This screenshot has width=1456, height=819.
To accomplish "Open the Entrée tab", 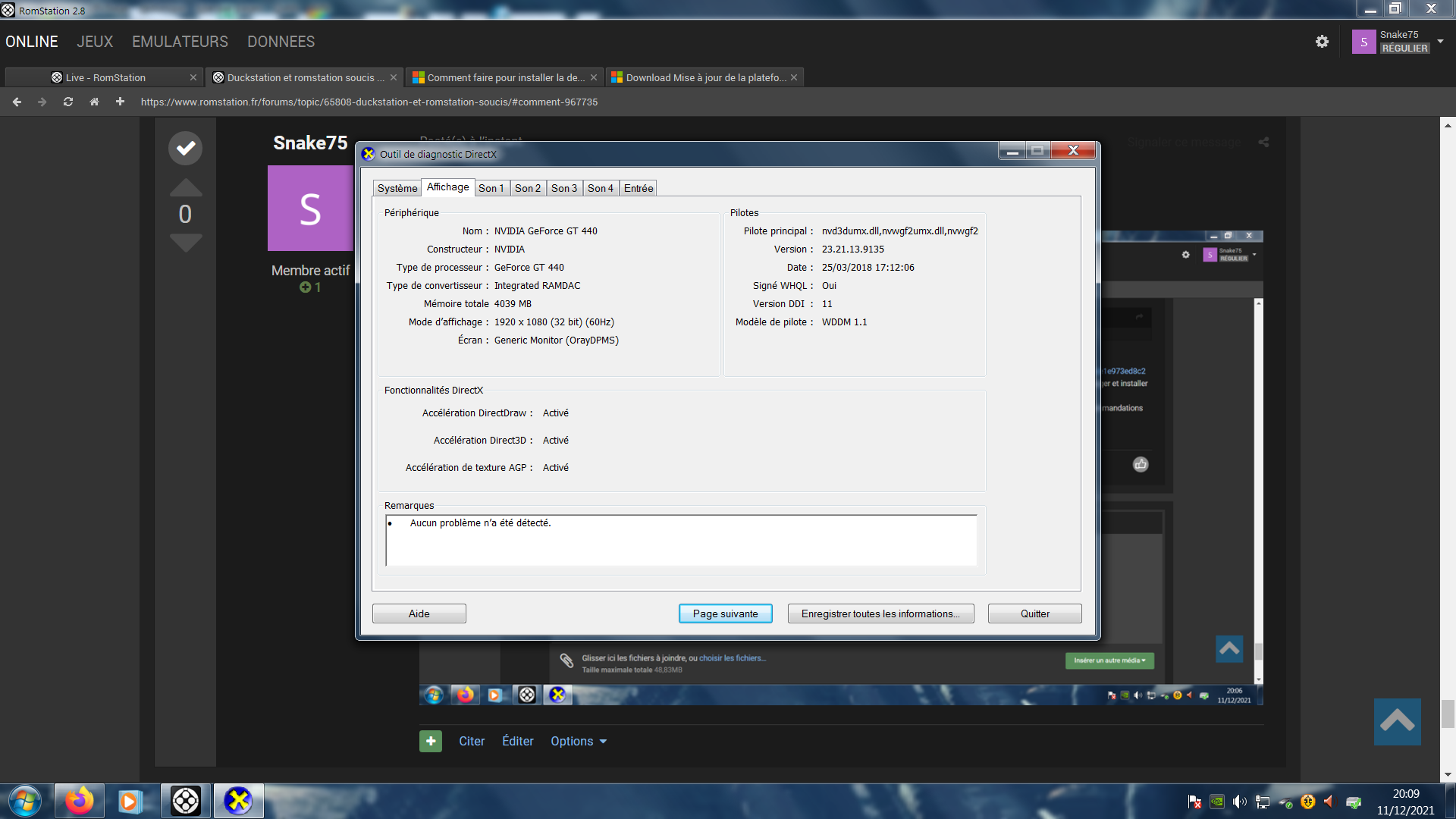I will tap(639, 188).
